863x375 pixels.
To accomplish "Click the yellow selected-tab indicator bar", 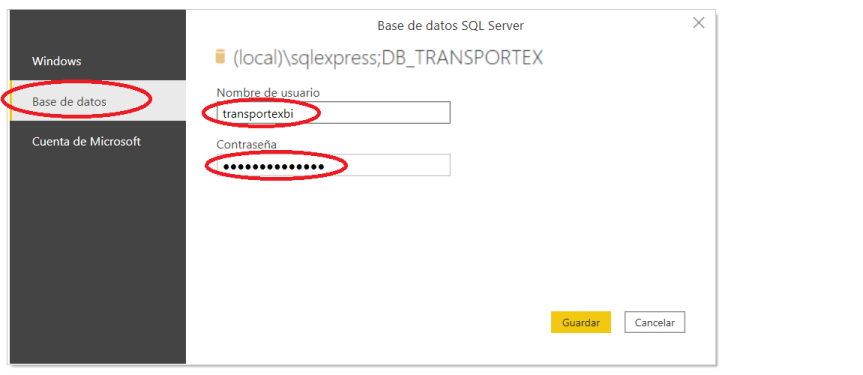I will pos(11,101).
